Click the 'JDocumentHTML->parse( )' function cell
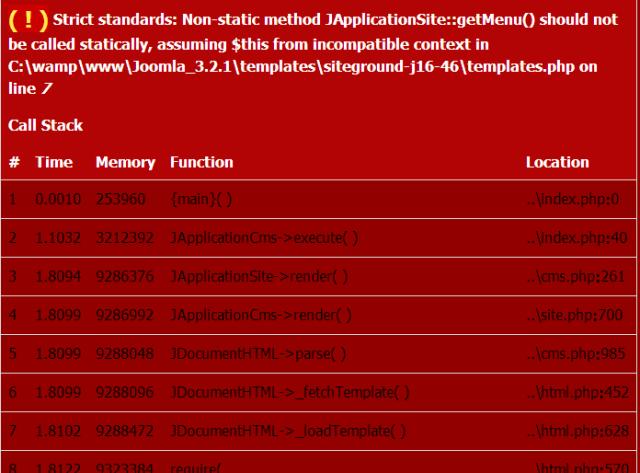 259,353
